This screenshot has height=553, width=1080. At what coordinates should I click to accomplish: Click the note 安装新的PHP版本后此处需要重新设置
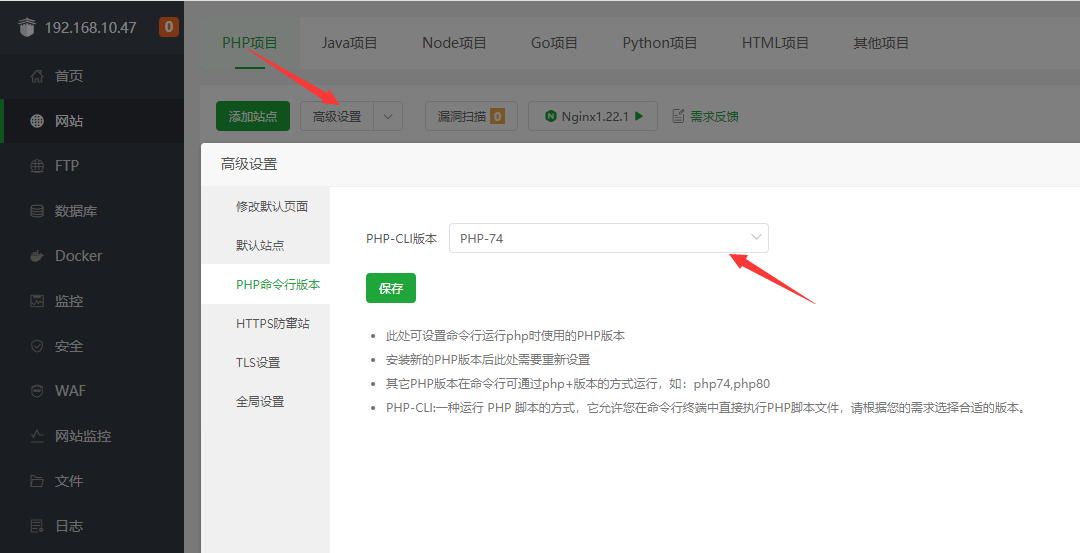pos(488,359)
